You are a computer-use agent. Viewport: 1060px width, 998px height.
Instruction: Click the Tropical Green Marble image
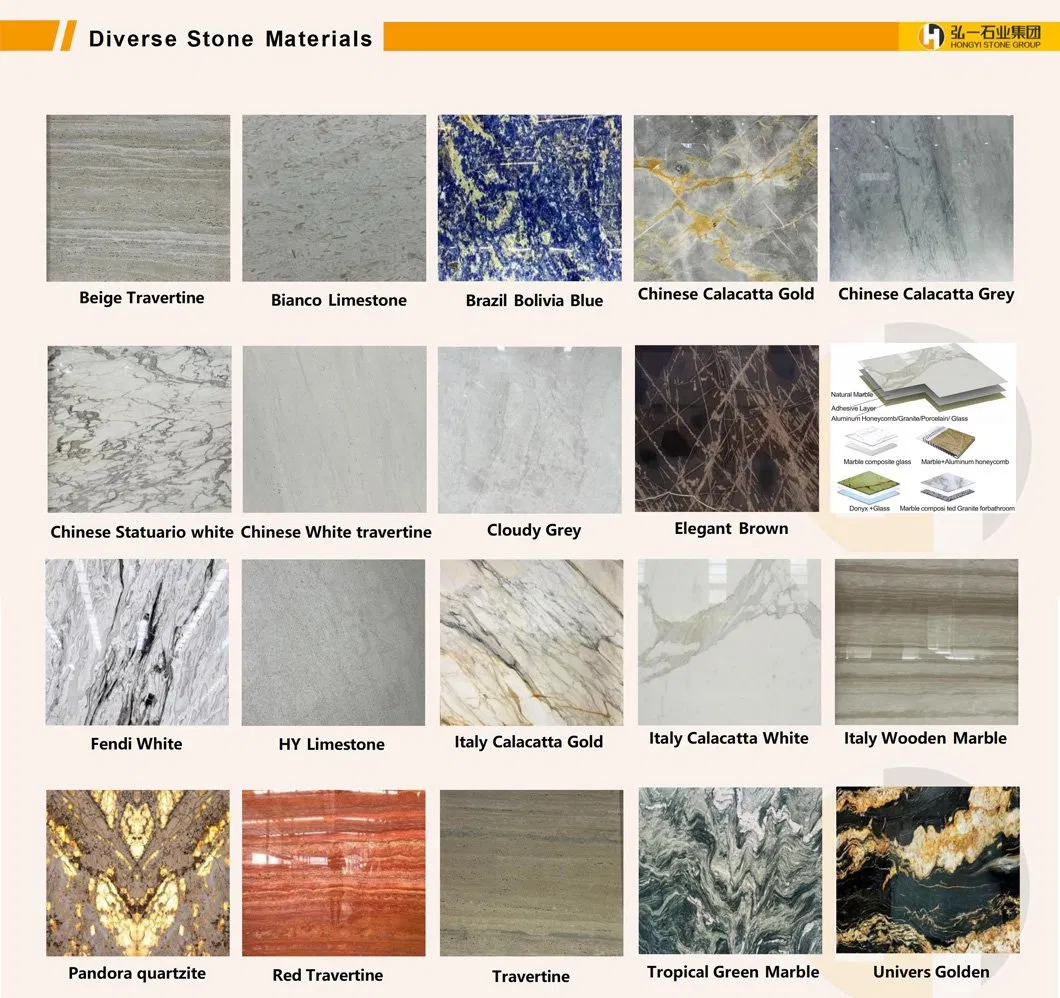tap(730, 870)
